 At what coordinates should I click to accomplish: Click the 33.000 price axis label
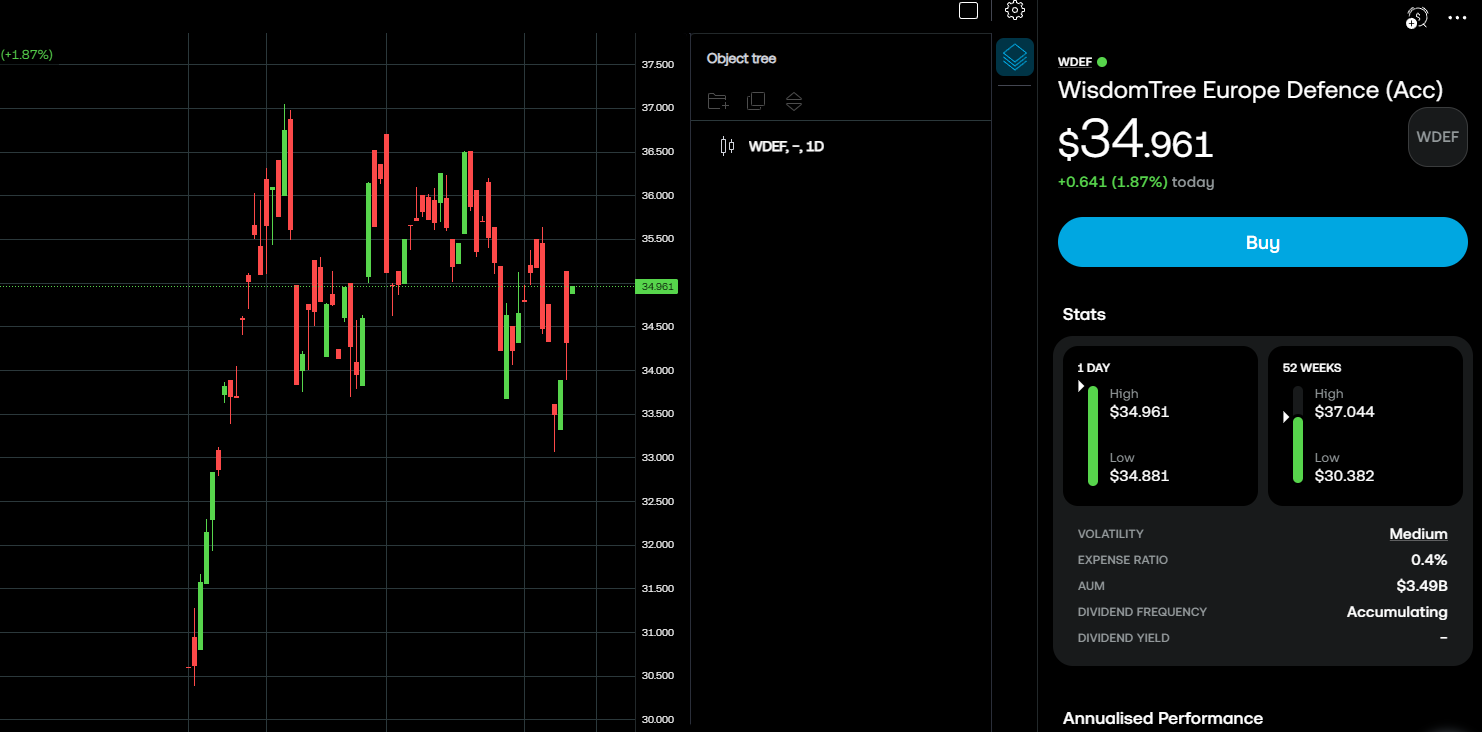[657, 458]
